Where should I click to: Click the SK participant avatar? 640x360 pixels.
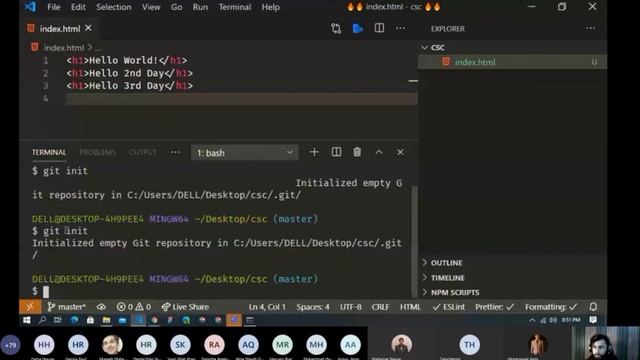(x=180, y=345)
